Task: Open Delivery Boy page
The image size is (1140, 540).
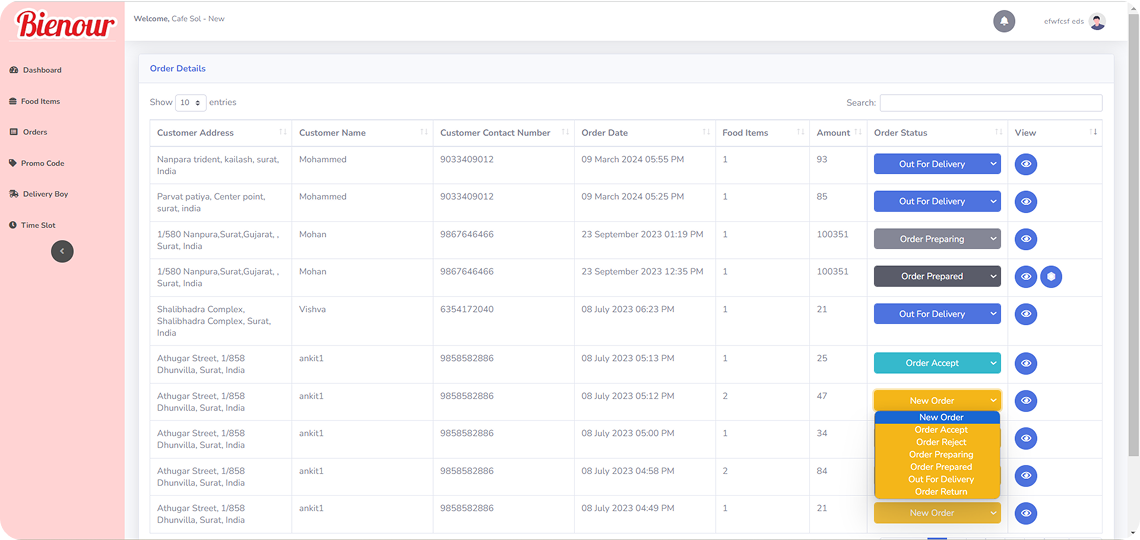Action: coord(46,194)
